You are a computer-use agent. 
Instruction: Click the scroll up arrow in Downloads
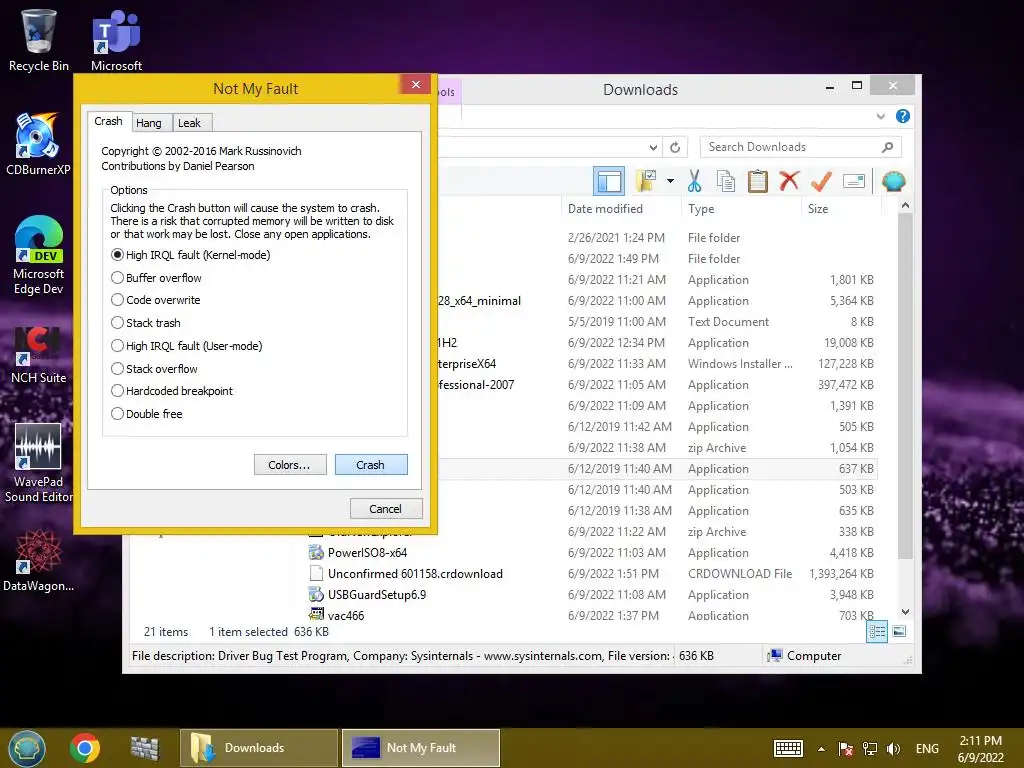905,205
